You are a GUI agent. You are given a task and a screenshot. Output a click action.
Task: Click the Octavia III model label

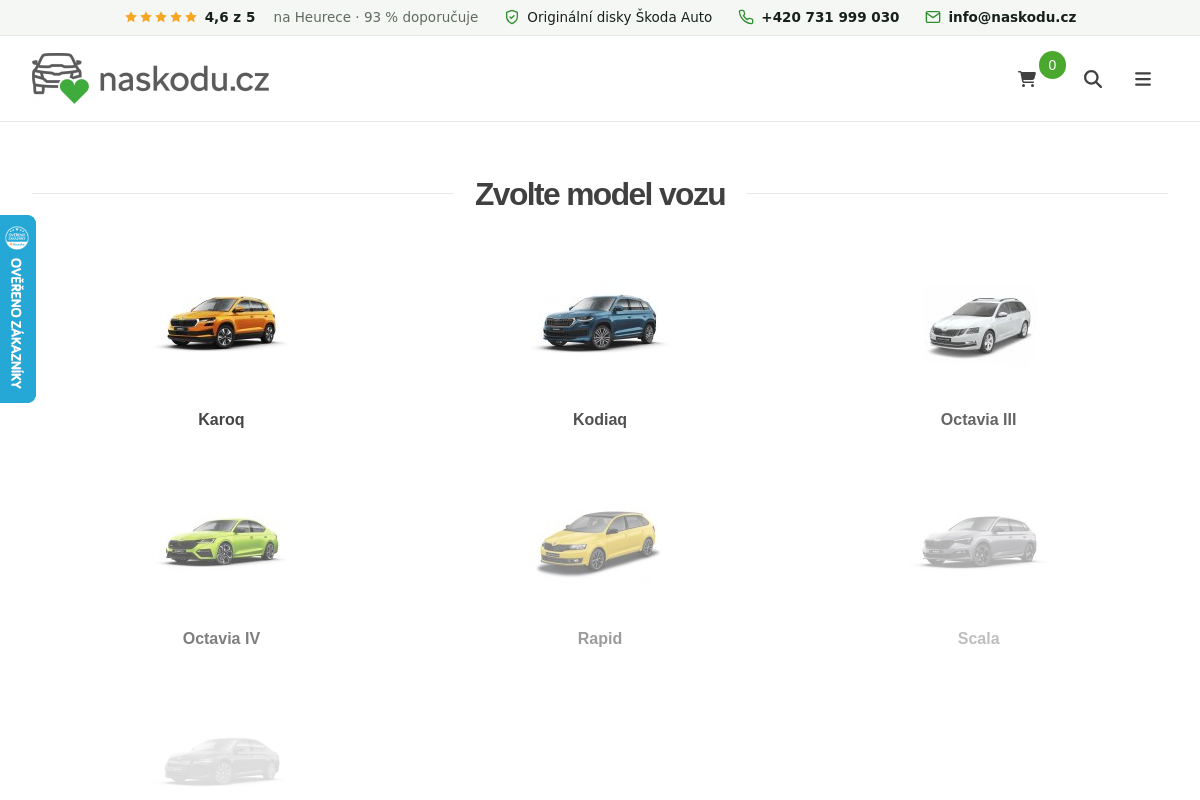click(979, 420)
